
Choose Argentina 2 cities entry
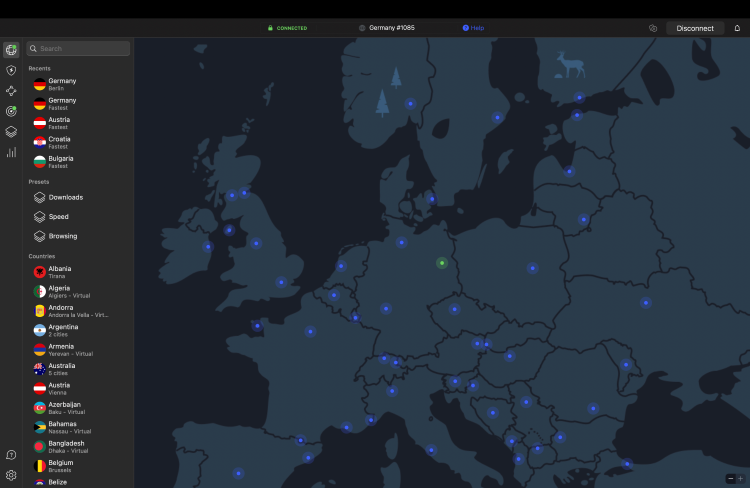coord(78,330)
